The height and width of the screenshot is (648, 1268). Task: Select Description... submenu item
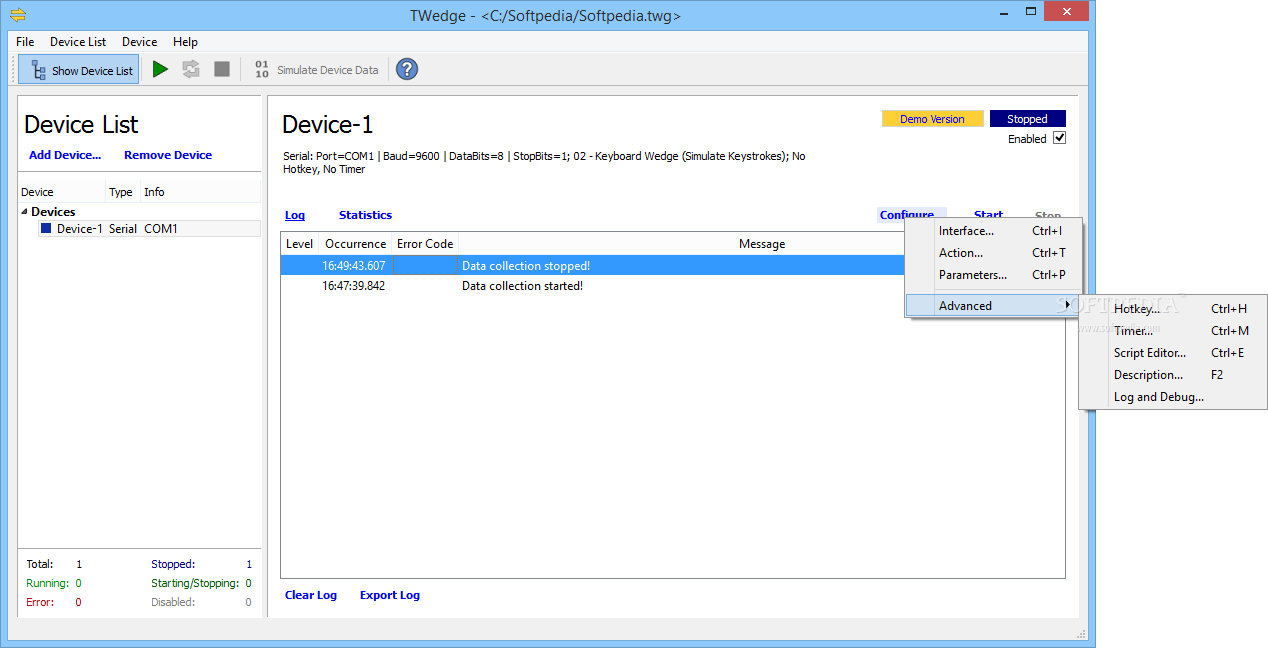pos(1172,375)
